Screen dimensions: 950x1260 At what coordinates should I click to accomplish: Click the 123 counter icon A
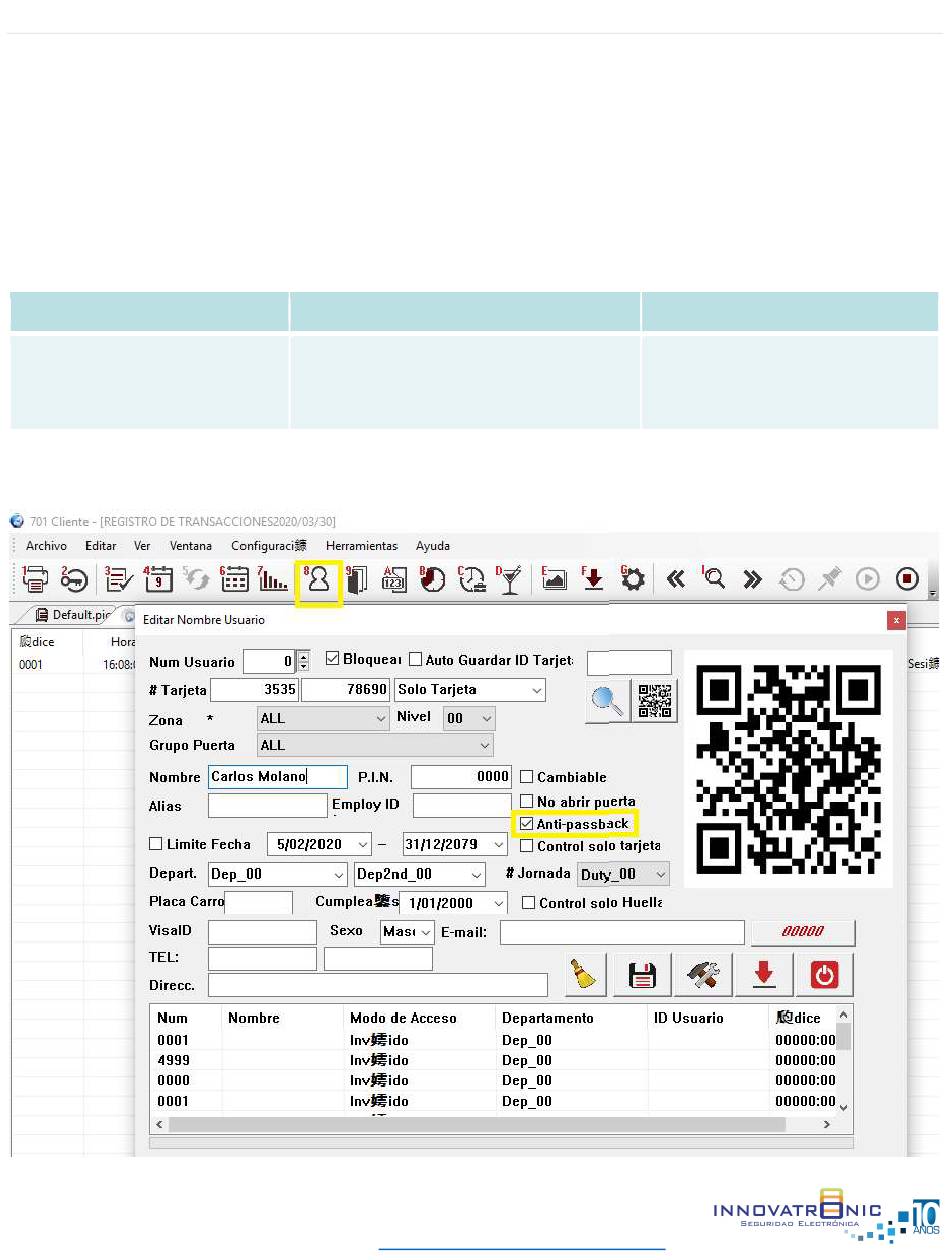point(394,580)
